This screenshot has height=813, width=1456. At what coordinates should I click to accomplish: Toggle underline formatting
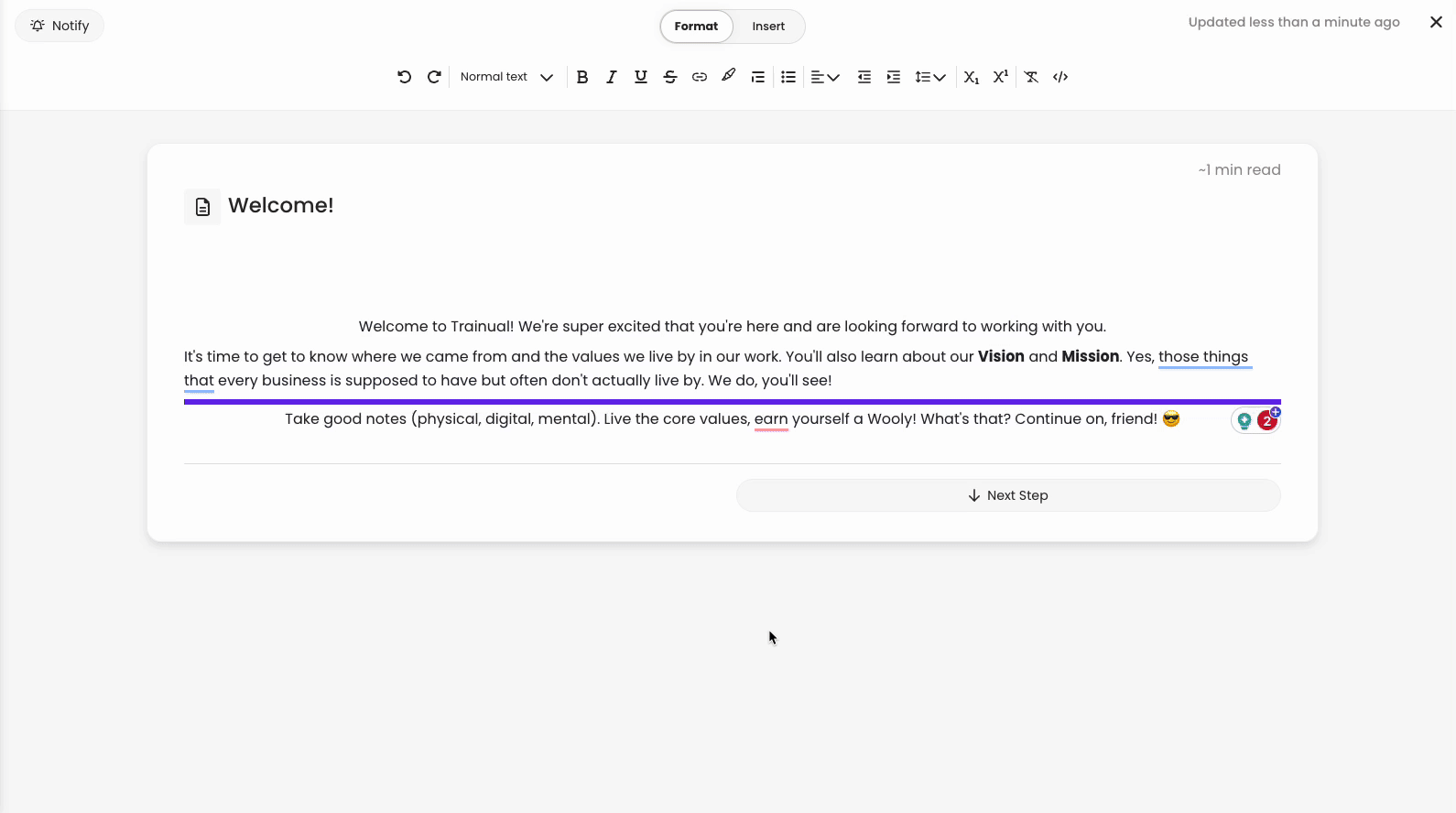point(641,77)
